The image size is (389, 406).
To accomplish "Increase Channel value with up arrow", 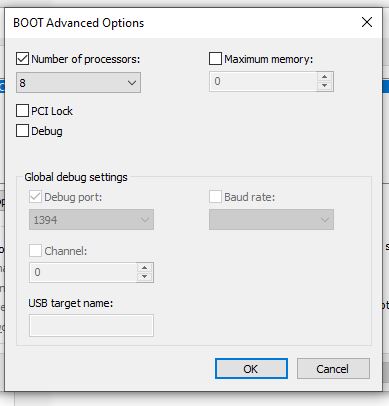I will pyautogui.click(x=144, y=268).
